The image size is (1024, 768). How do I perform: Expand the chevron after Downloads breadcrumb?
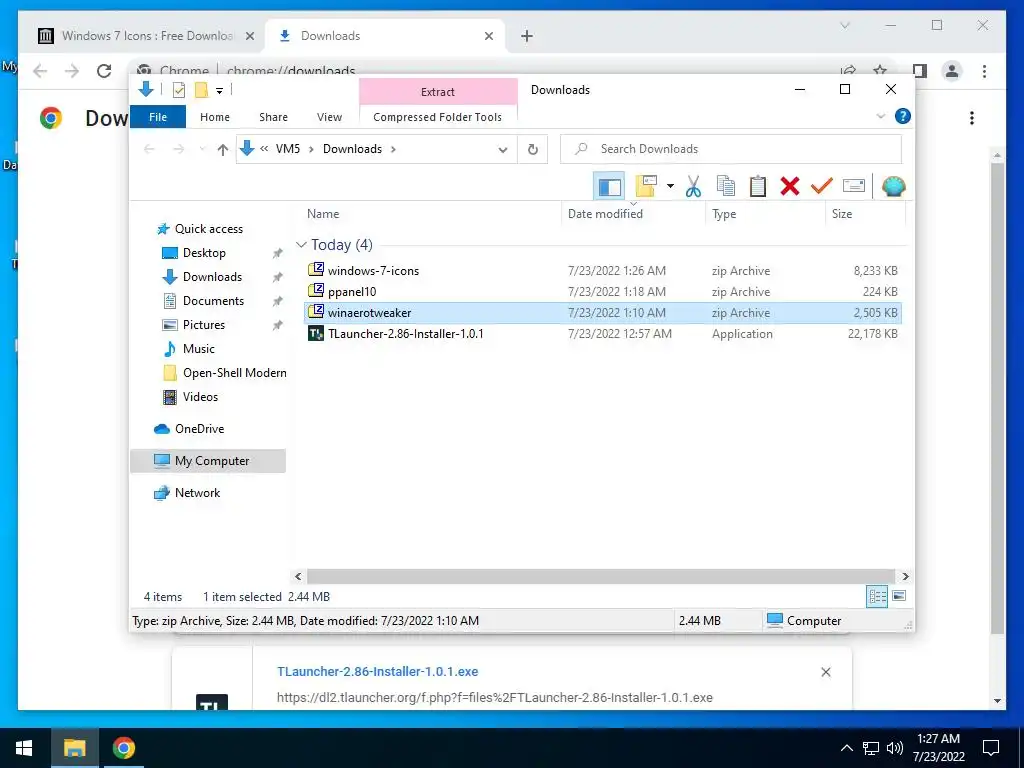tap(393, 150)
